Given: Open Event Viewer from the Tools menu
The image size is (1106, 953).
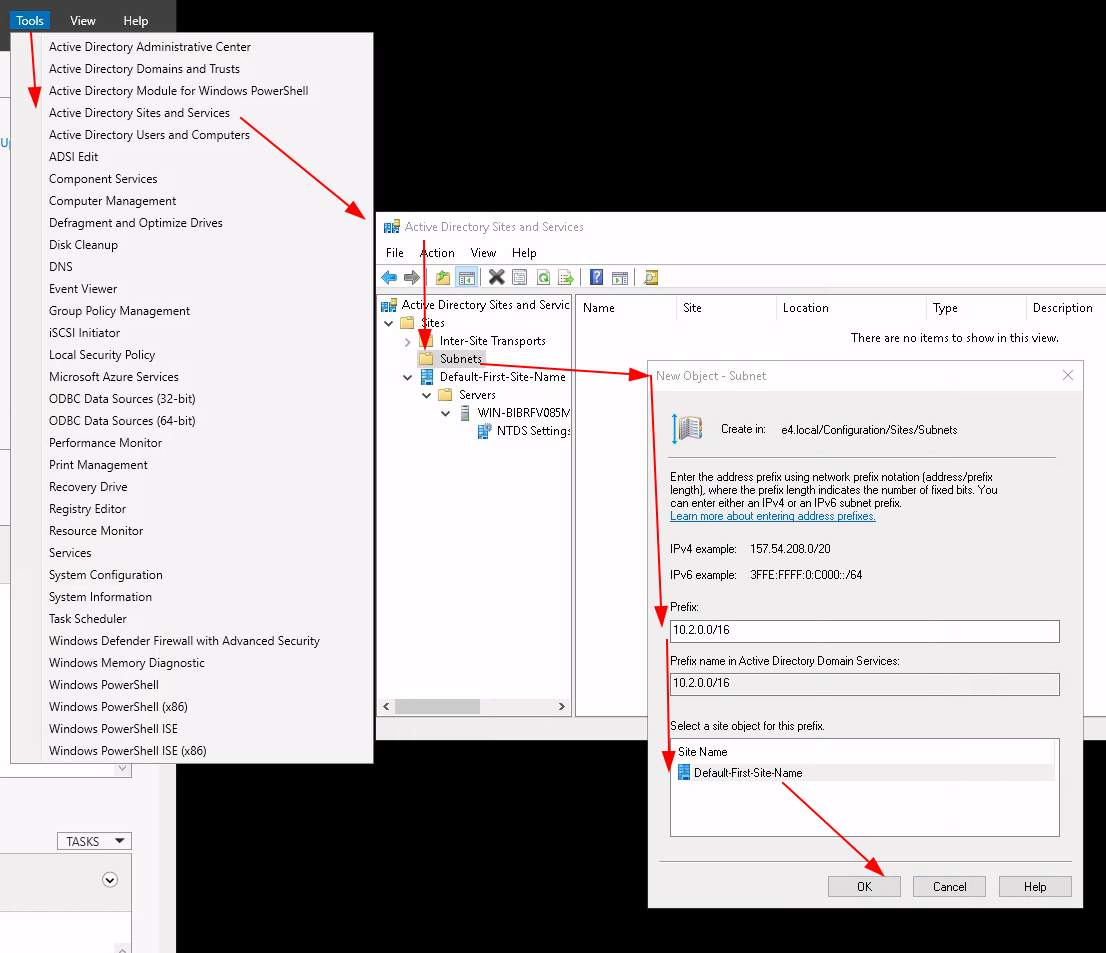Looking at the screenshot, I should point(83,289).
